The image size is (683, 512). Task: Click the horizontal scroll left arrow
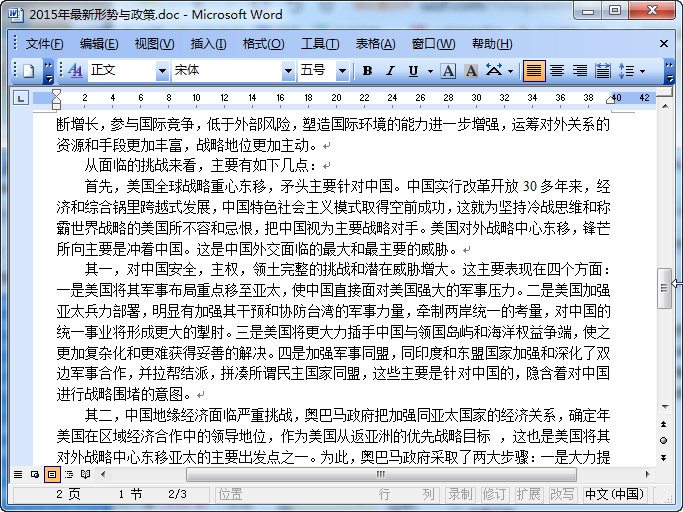click(103, 474)
